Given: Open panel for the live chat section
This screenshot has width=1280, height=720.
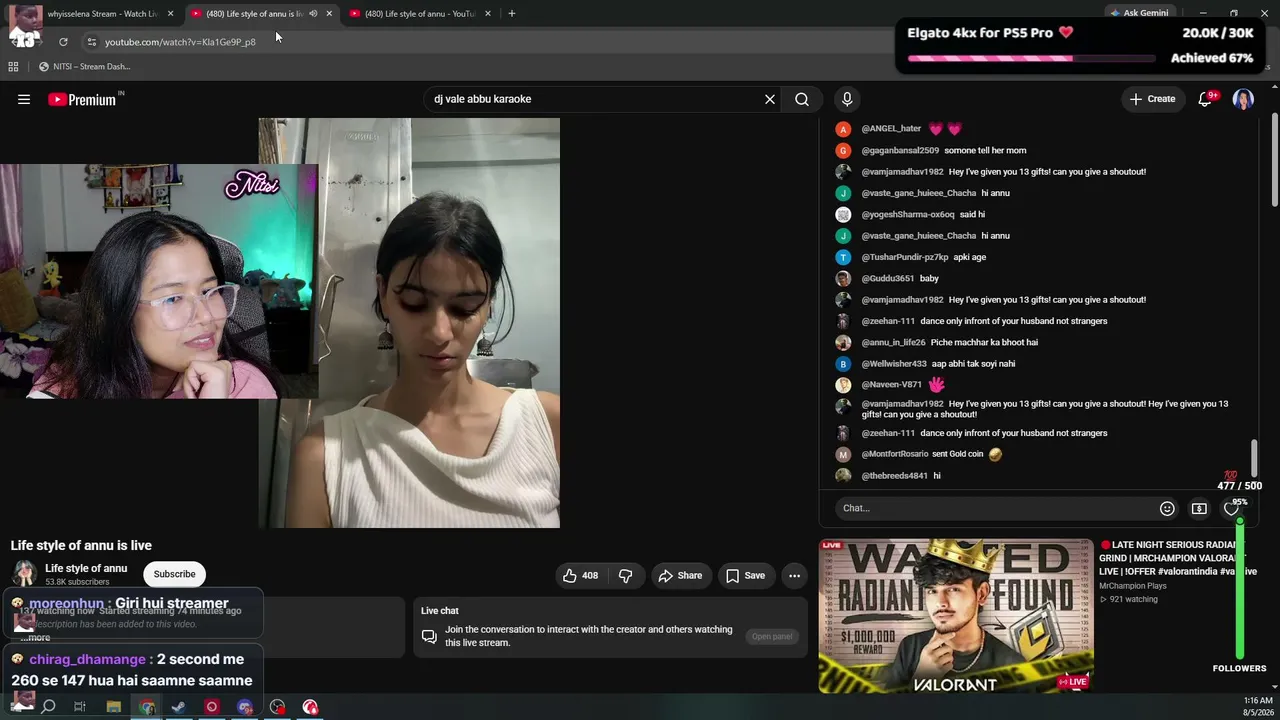Looking at the screenshot, I should point(772,636).
